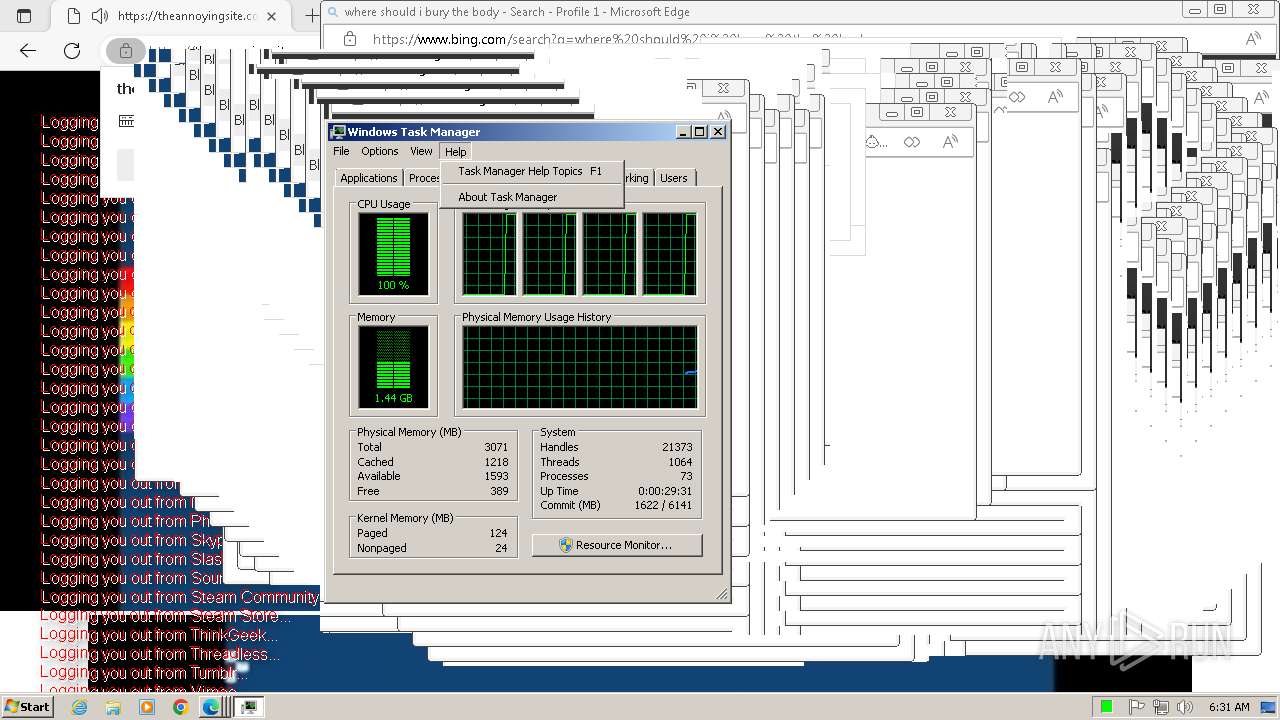1280x720 pixels.
Task: Open a new tab with the plus button
Action: pos(311,16)
